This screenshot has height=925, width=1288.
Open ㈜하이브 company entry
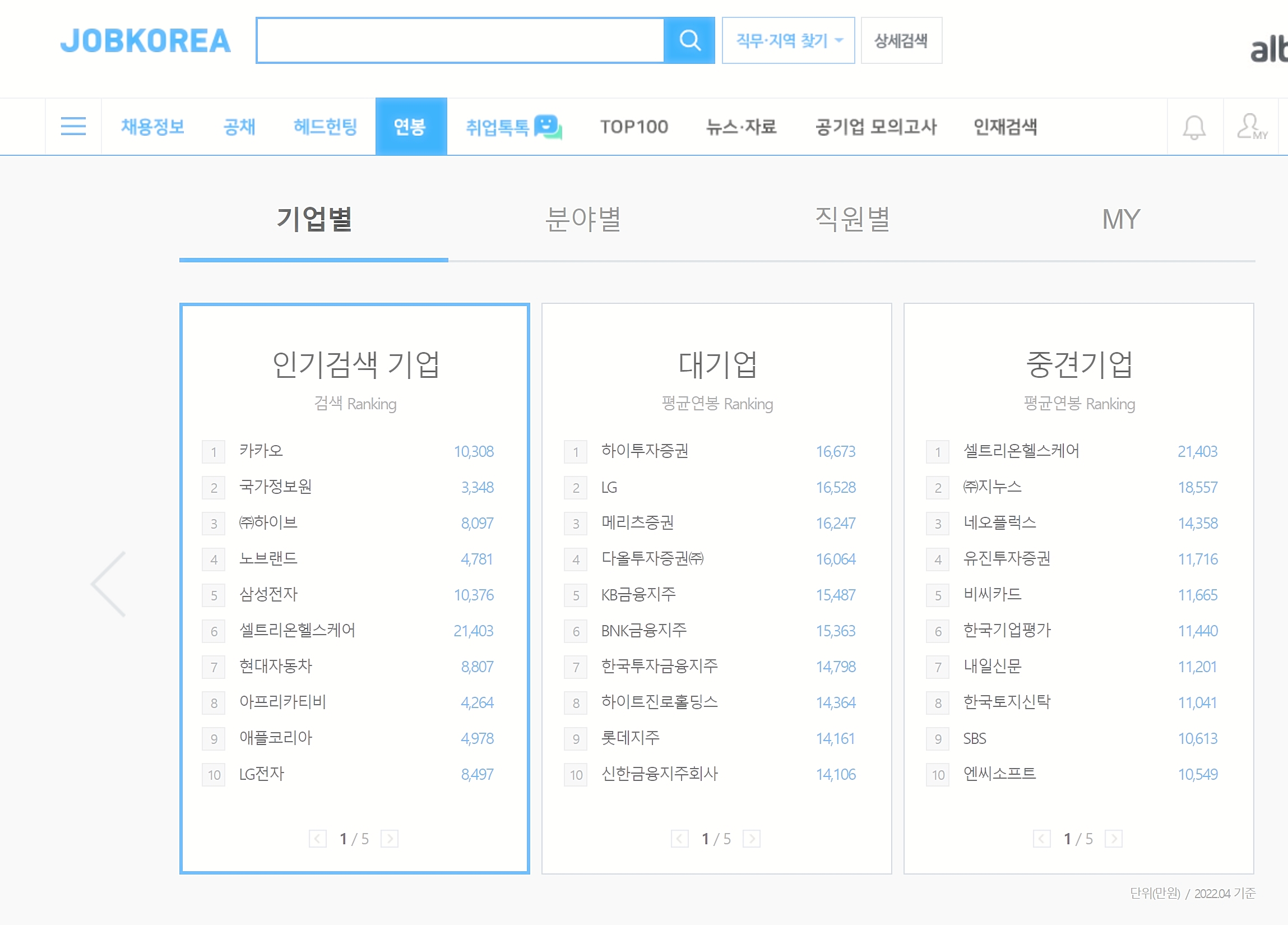(x=268, y=522)
